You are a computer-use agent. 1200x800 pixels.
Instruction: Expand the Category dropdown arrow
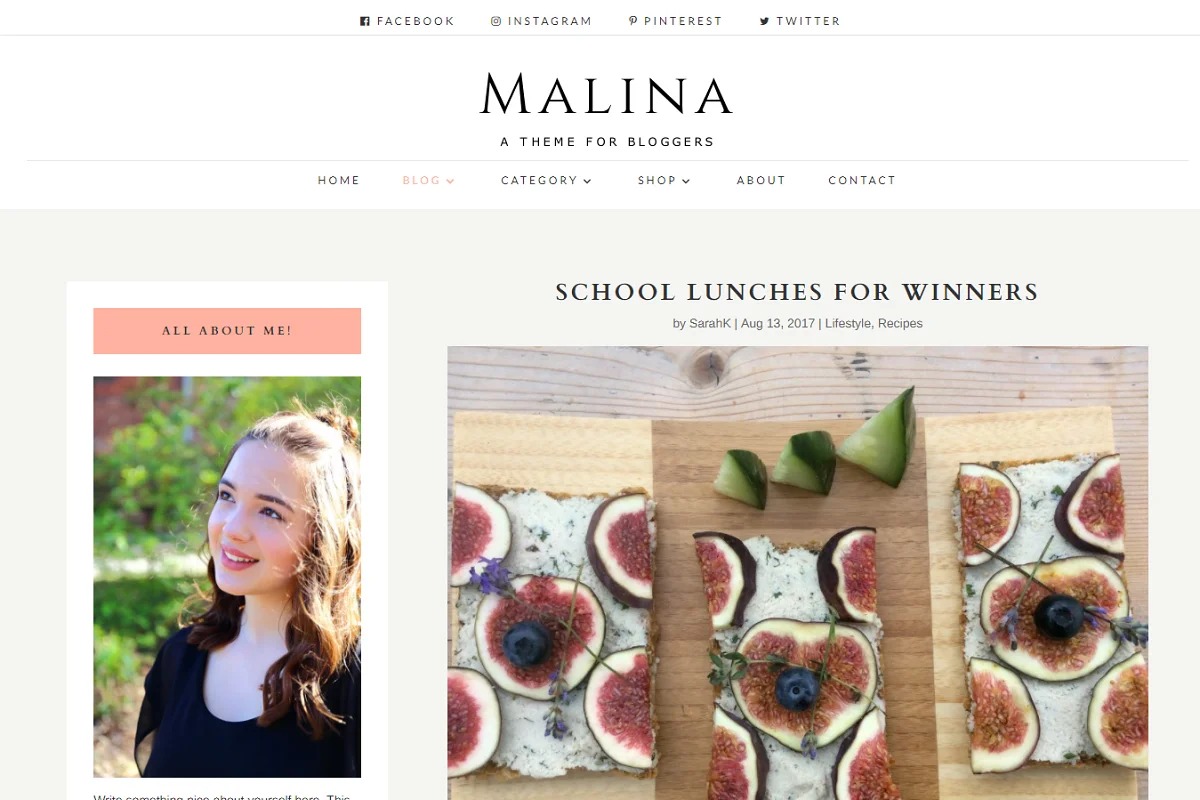tap(587, 181)
